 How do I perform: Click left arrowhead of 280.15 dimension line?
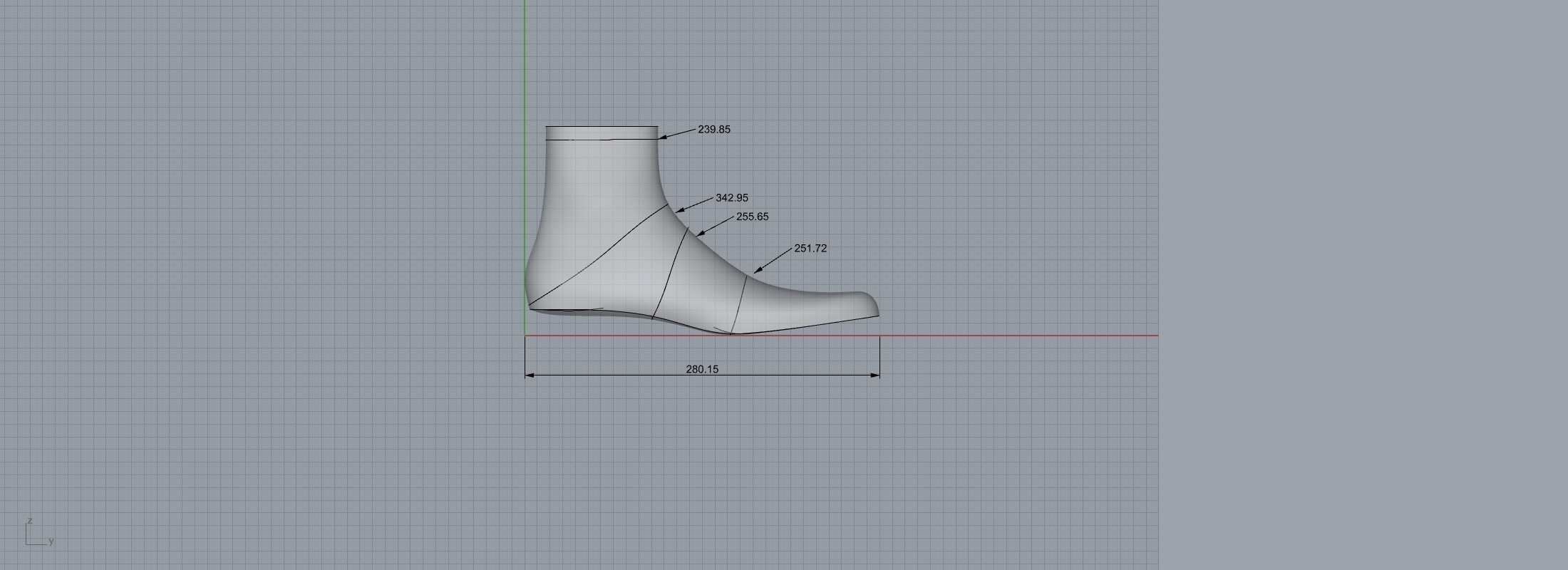click(x=529, y=375)
